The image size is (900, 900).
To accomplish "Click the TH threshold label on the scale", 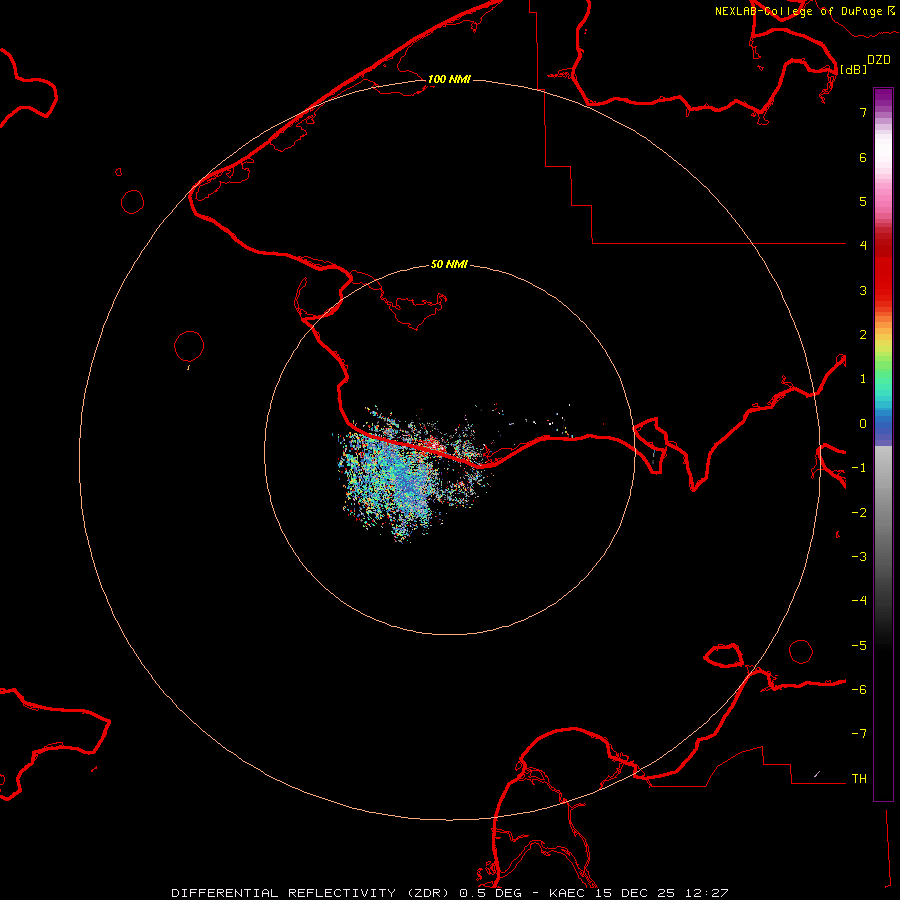I will [x=859, y=779].
